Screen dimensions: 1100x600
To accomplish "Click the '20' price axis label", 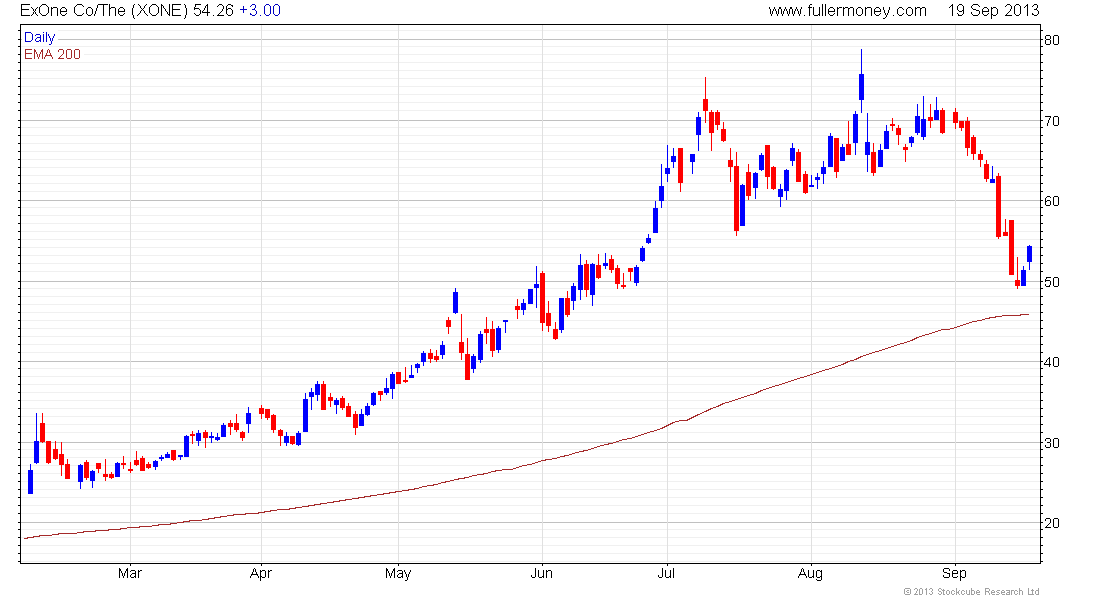I will click(x=1052, y=523).
